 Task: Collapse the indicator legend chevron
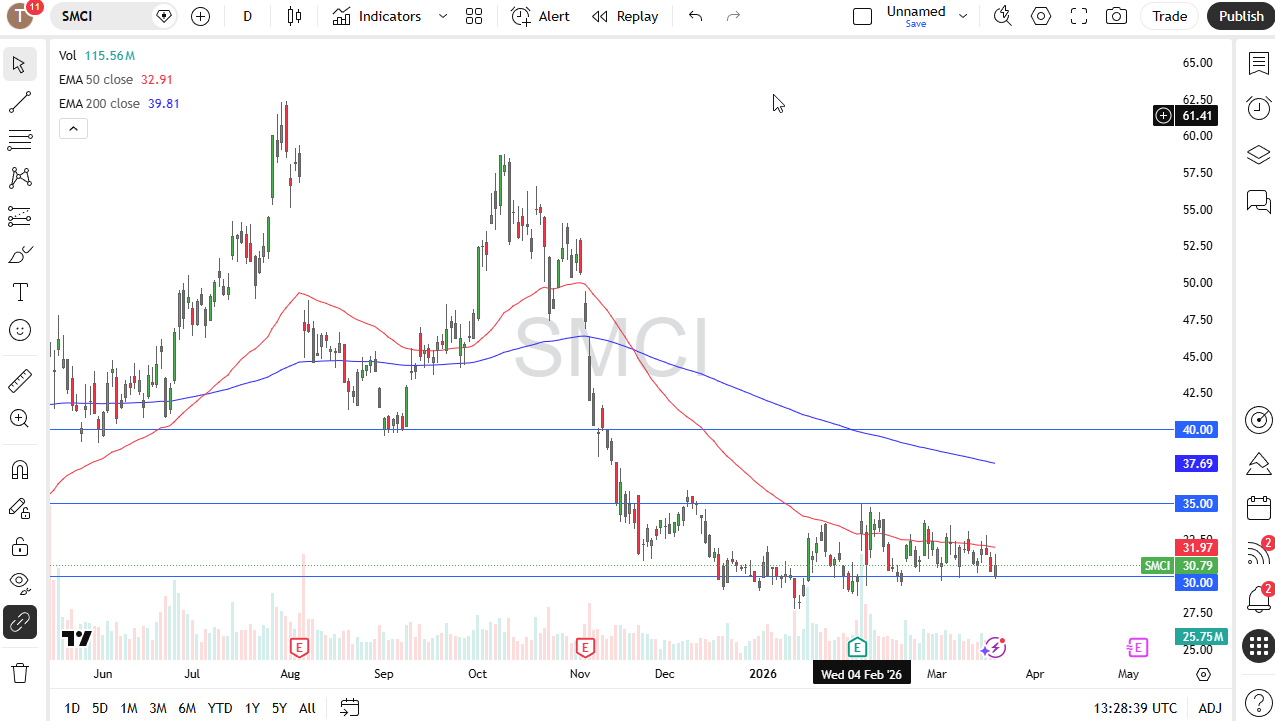tap(74, 128)
